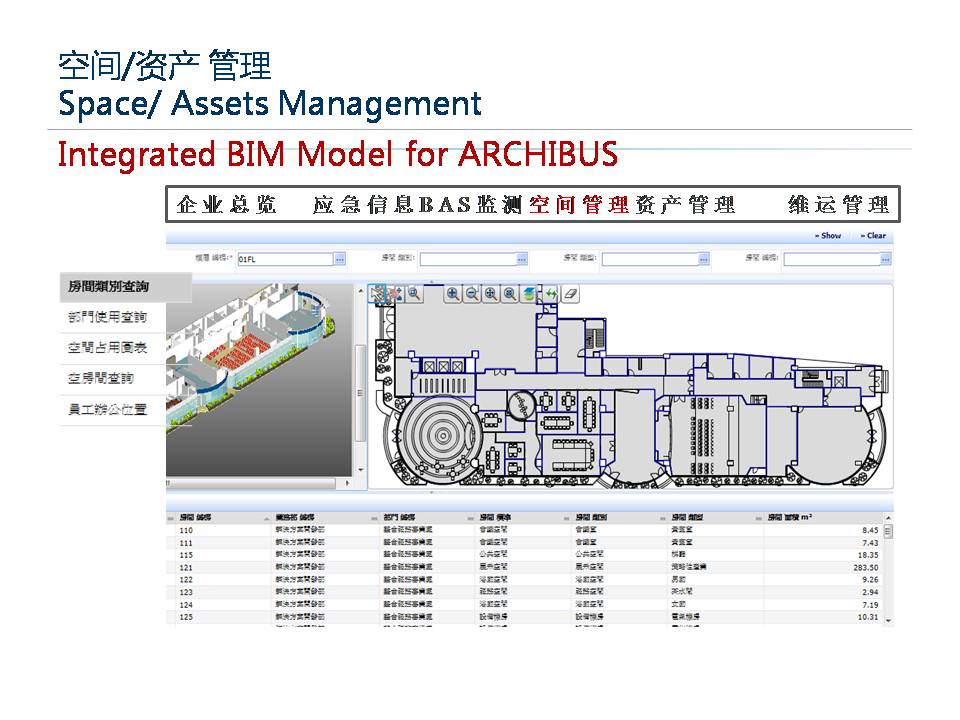Activate the zoom window magnifier tool
This screenshot has height=720, width=960.
(x=414, y=294)
